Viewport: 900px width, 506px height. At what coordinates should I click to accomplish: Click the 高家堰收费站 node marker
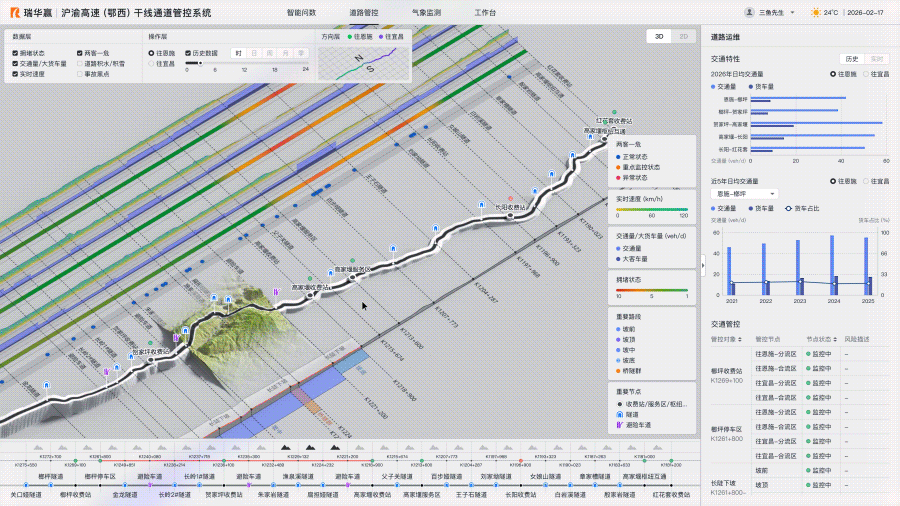click(x=311, y=295)
